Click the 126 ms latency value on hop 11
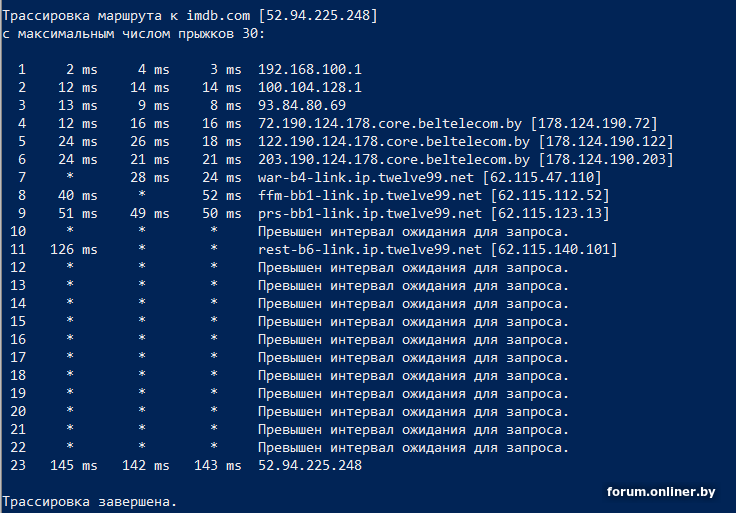This screenshot has height=513, width=736. tap(74, 249)
